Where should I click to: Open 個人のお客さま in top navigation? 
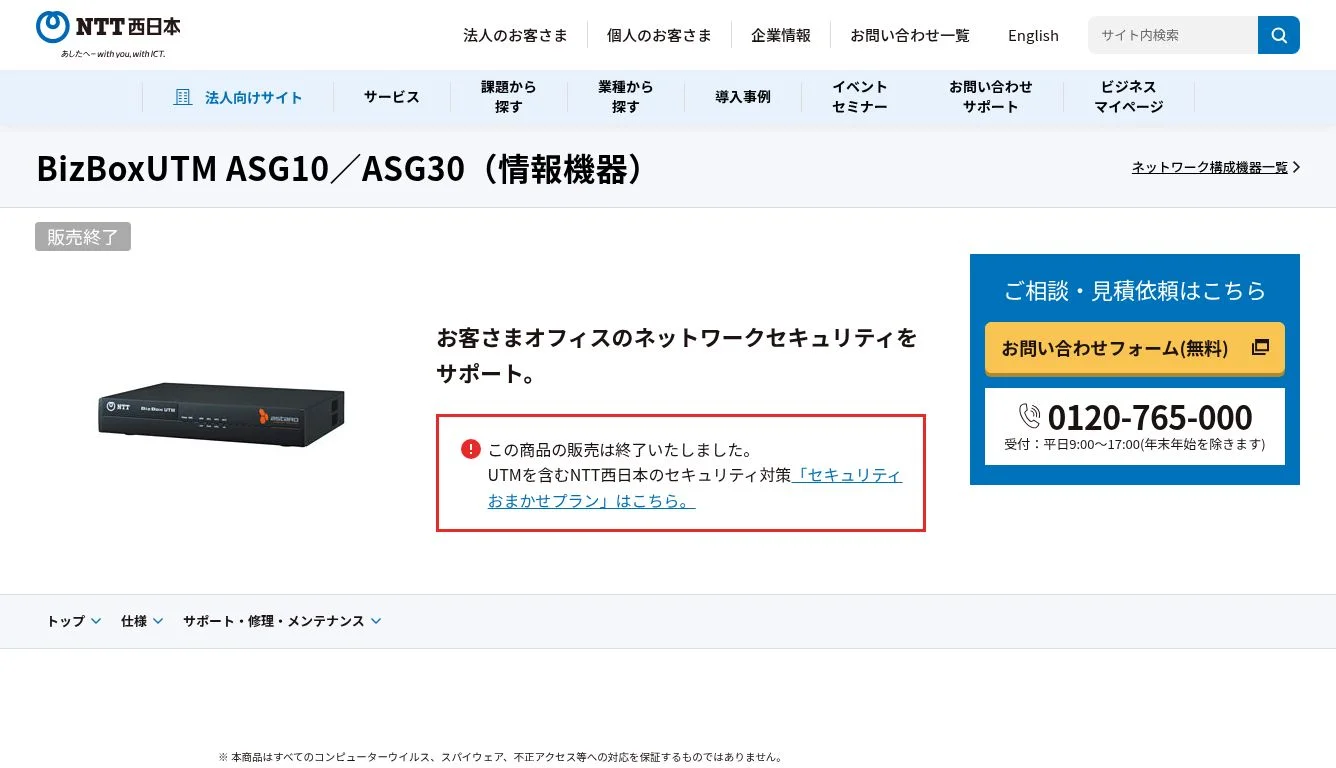659,35
